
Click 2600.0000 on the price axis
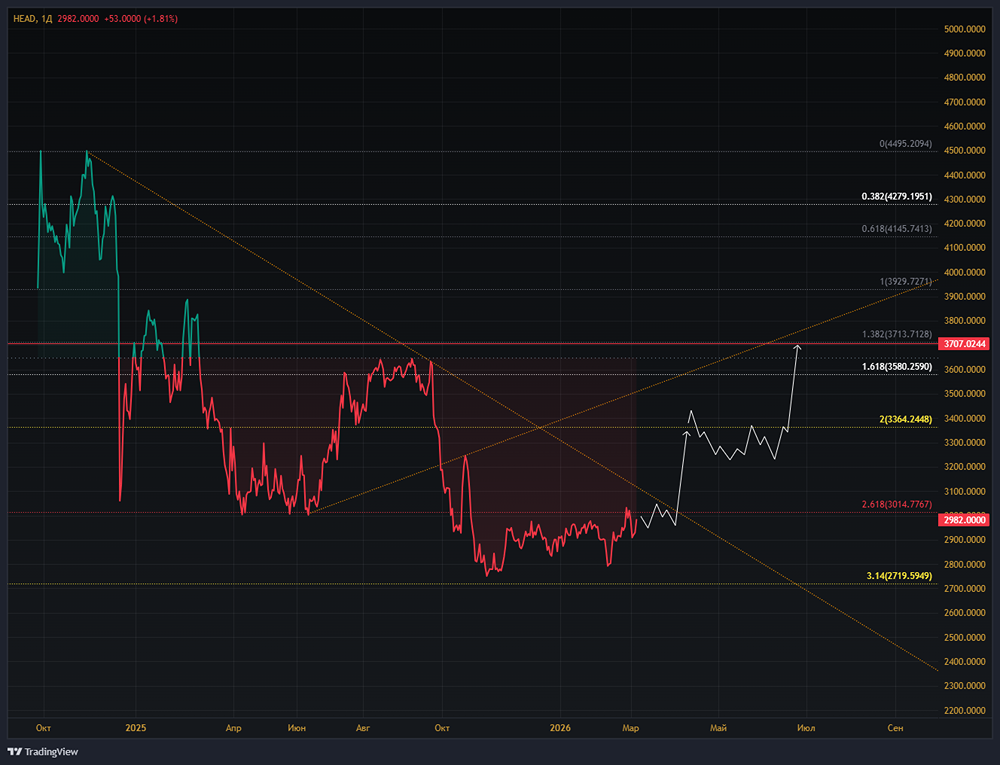(965, 613)
